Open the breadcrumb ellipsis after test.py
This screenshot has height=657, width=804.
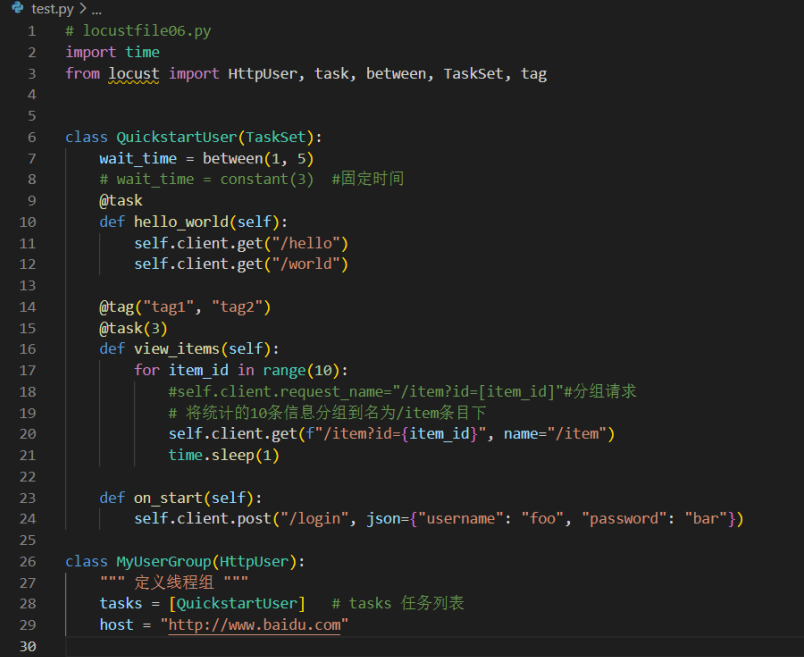click(x=96, y=9)
